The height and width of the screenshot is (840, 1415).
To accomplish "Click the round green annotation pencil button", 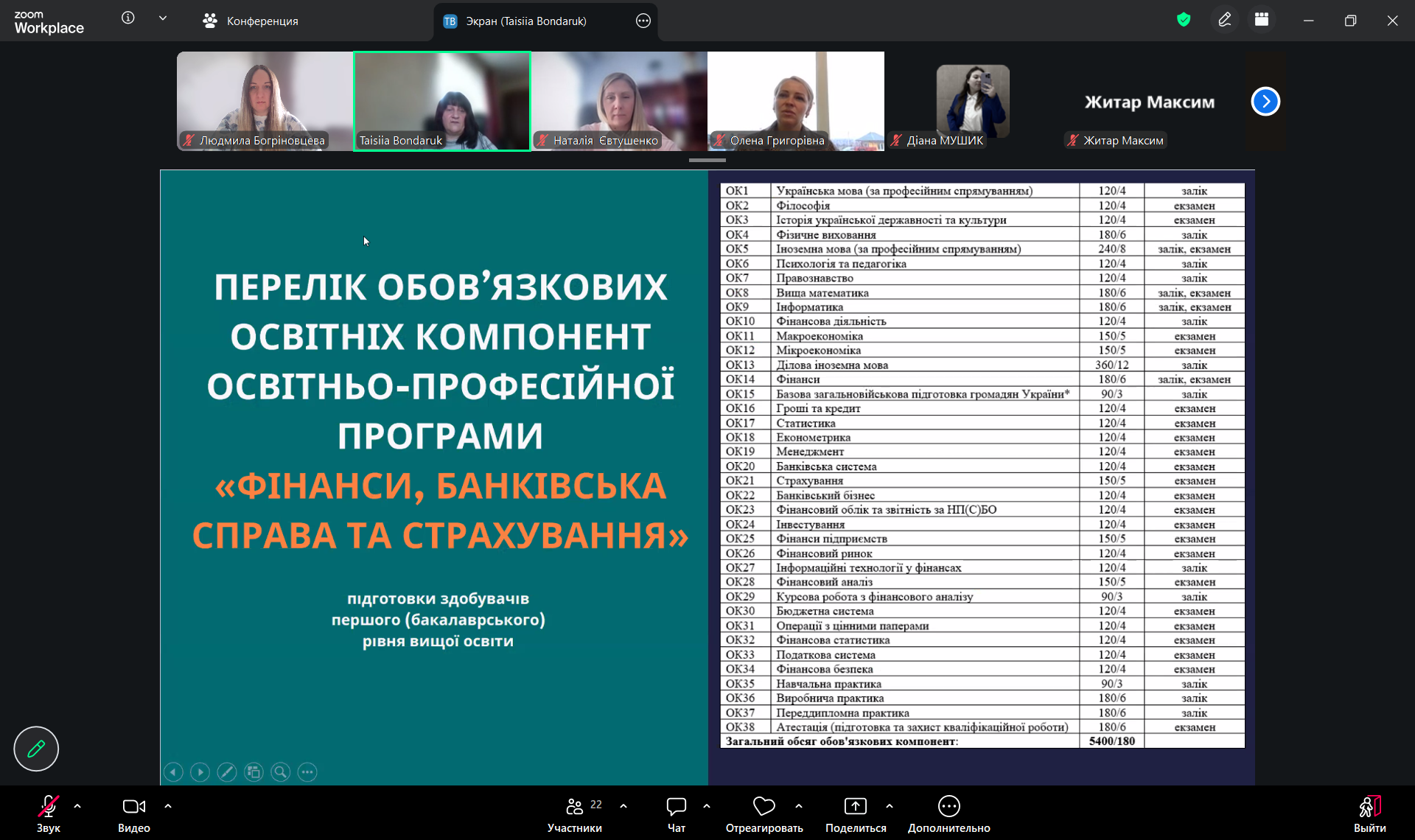I will click(36, 749).
